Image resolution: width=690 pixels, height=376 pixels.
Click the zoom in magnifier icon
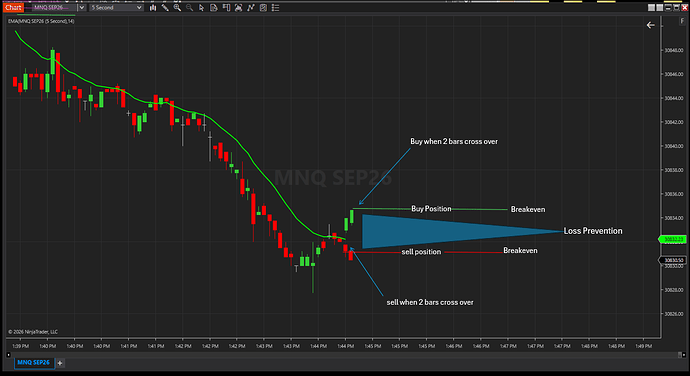(177, 7)
